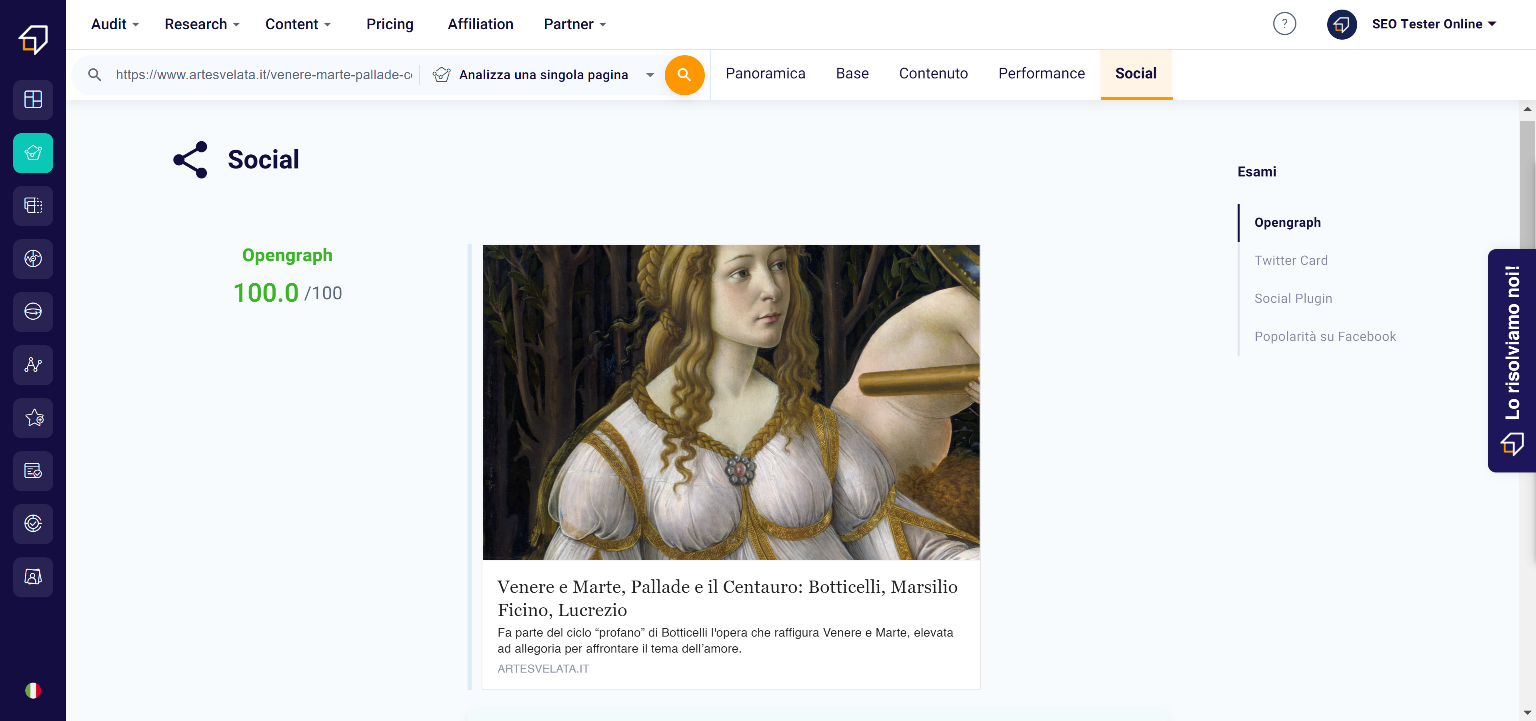Switch to the Performance tab
This screenshot has height=721, width=1536.
[x=1042, y=74]
